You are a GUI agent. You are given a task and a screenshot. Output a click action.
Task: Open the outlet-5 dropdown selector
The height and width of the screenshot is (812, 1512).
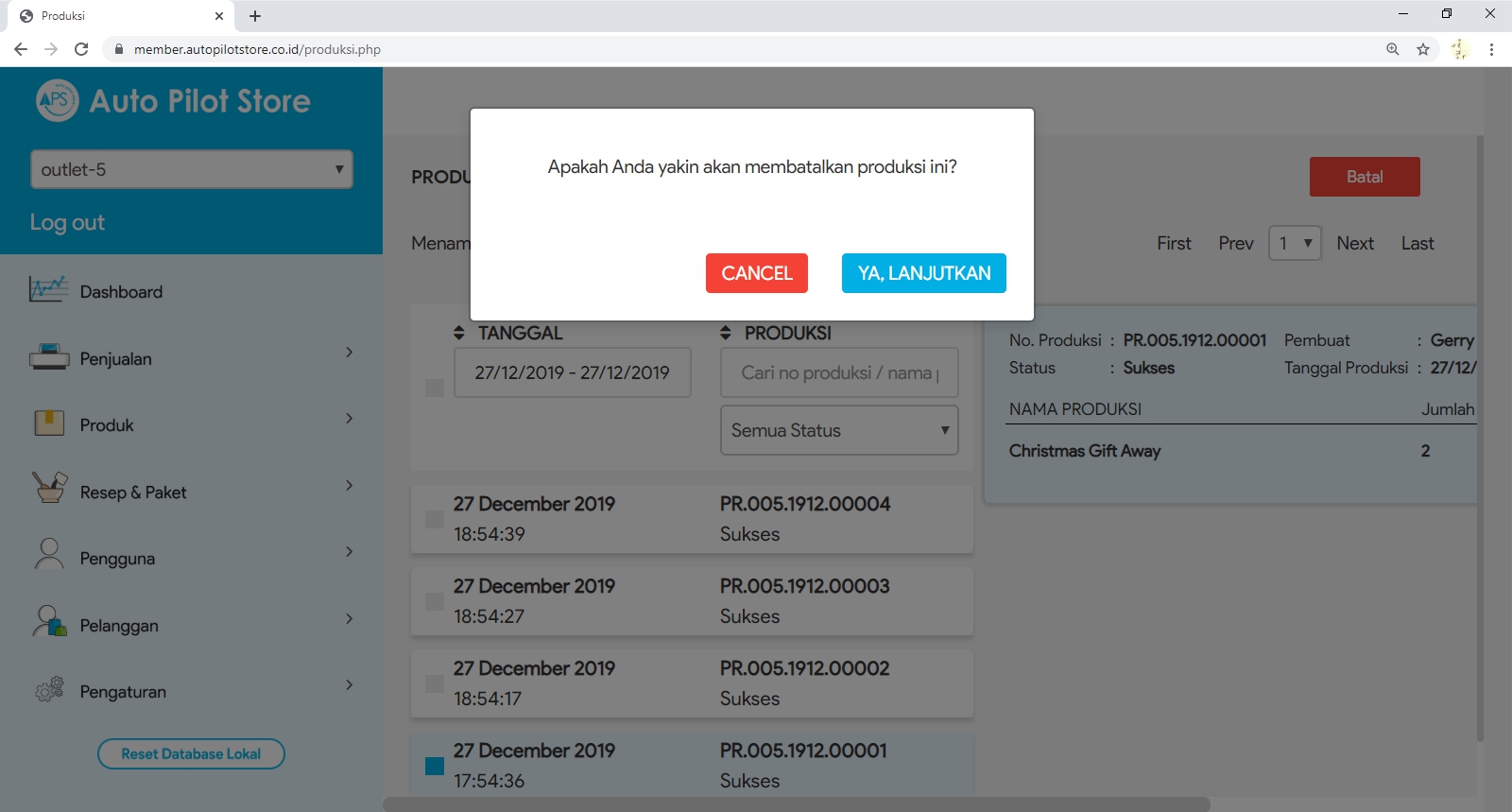point(192,170)
